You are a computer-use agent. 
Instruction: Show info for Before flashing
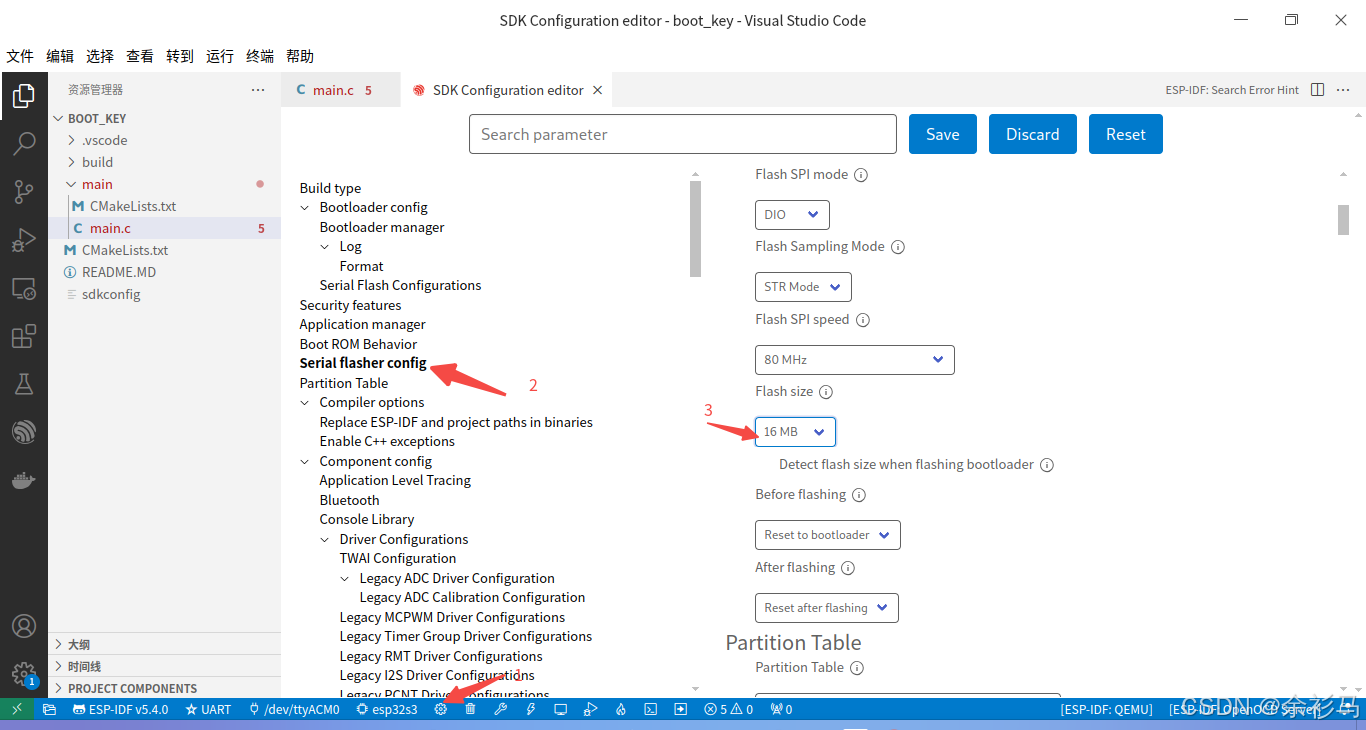pyautogui.click(x=859, y=495)
